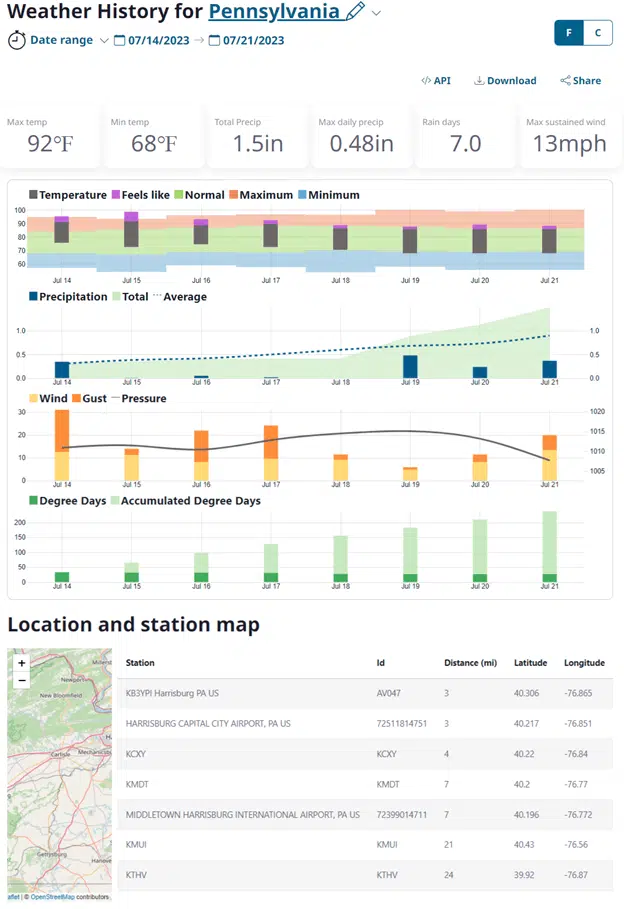Screen dimensions: 624x909
Task: Switch temperature units to Celsius
Action: (597, 32)
